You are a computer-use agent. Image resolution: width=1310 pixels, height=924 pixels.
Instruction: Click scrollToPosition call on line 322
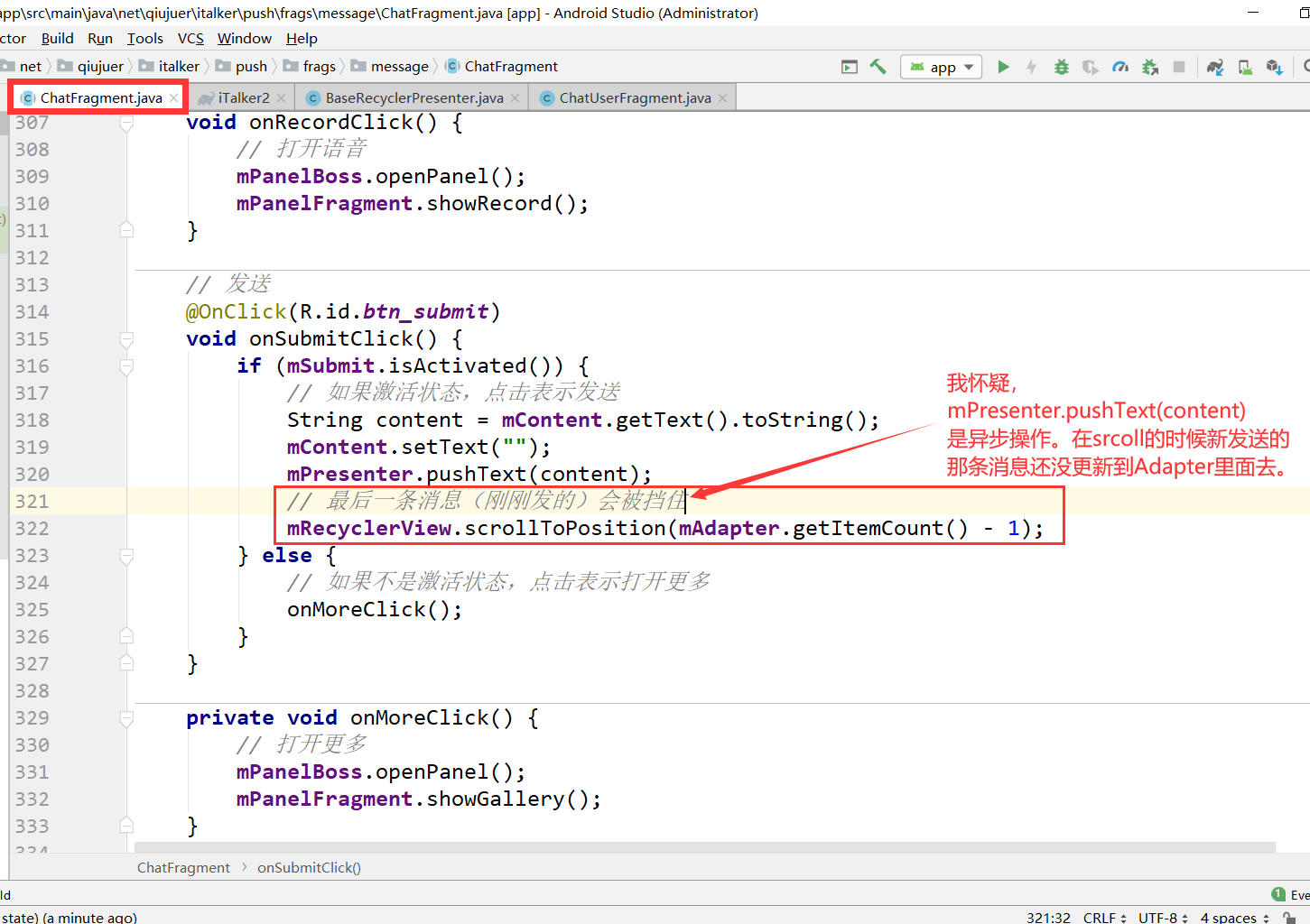coord(565,529)
